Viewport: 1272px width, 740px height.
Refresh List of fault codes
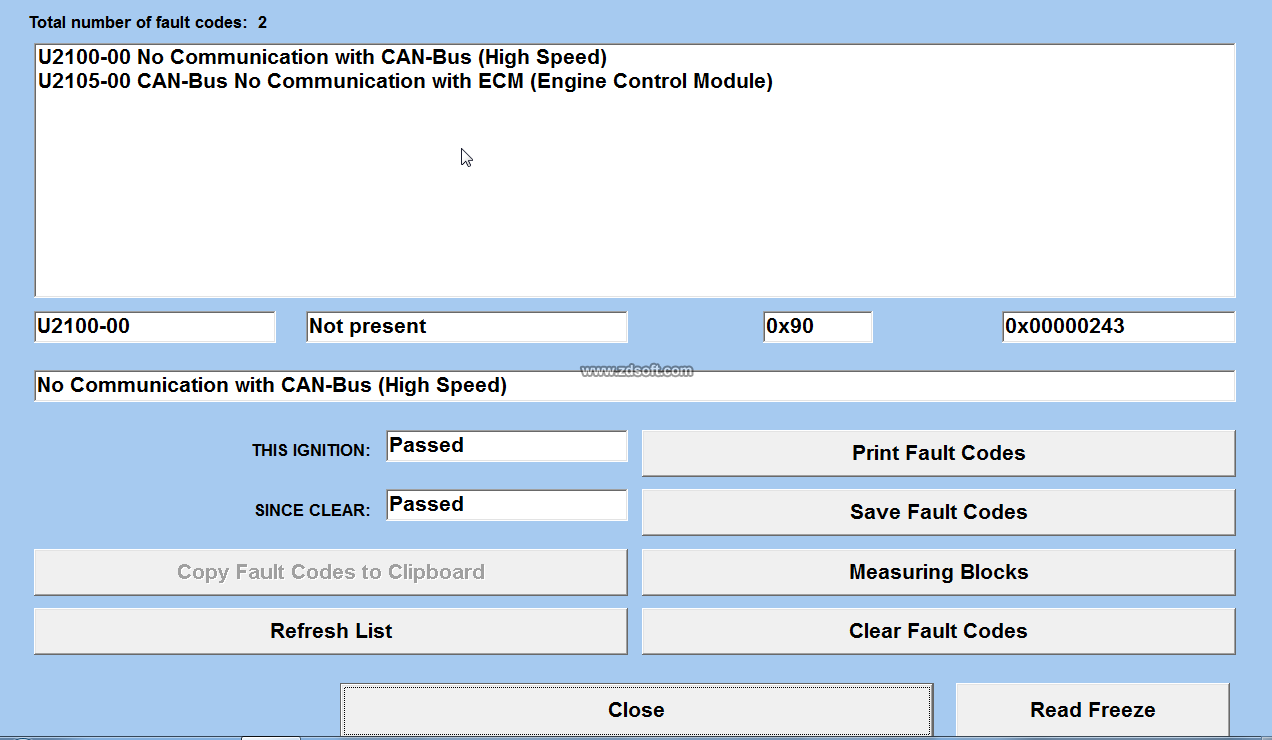(331, 631)
